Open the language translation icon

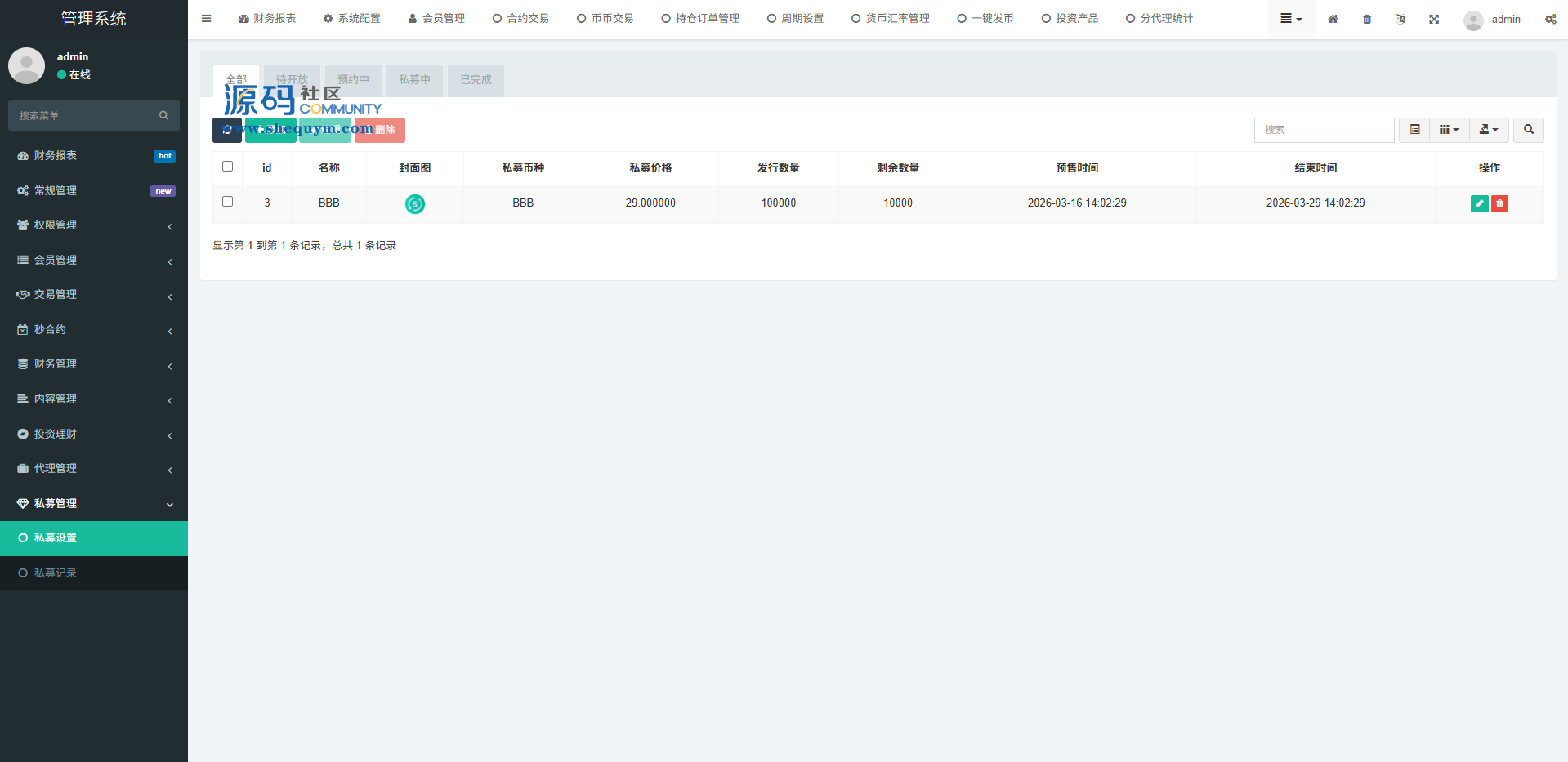coord(1400,19)
